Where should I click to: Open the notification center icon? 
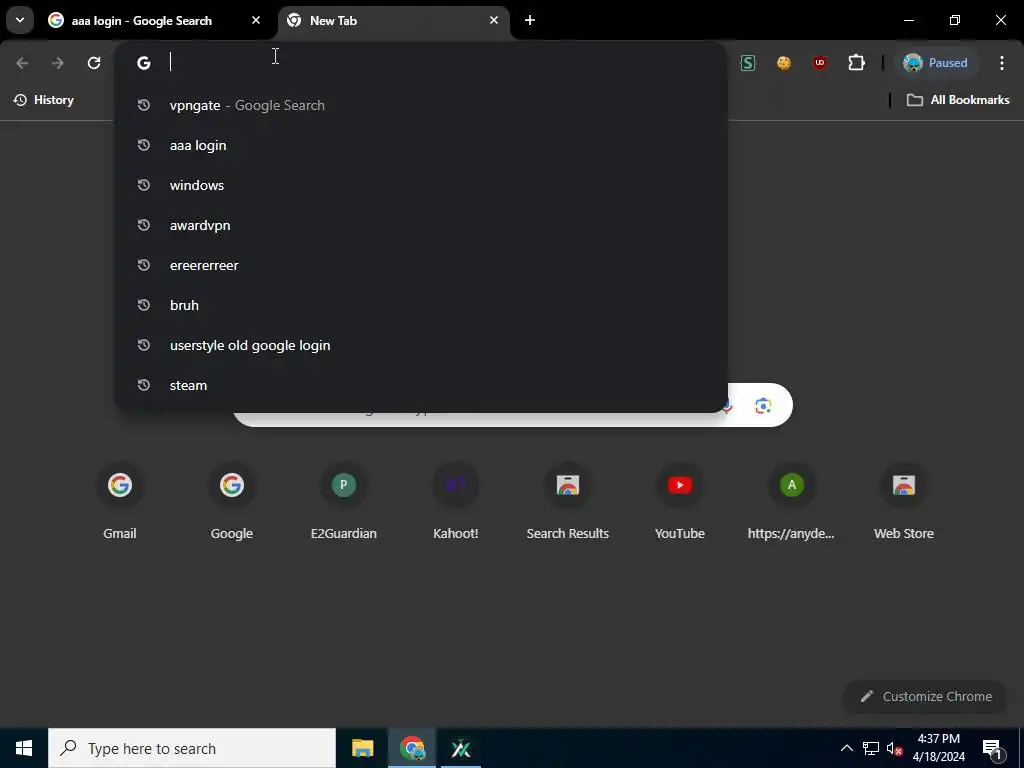tap(991, 748)
